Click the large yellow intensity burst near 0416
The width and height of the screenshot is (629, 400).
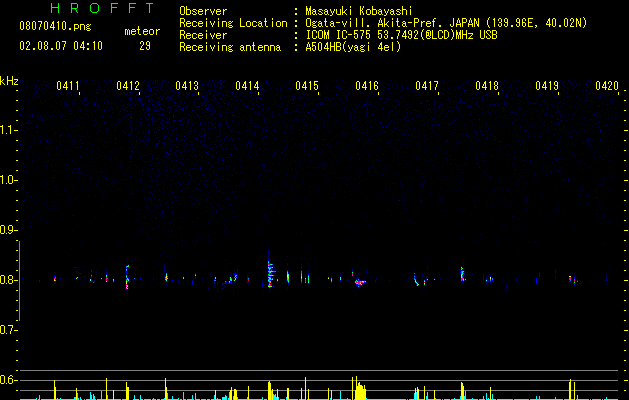pos(359,388)
